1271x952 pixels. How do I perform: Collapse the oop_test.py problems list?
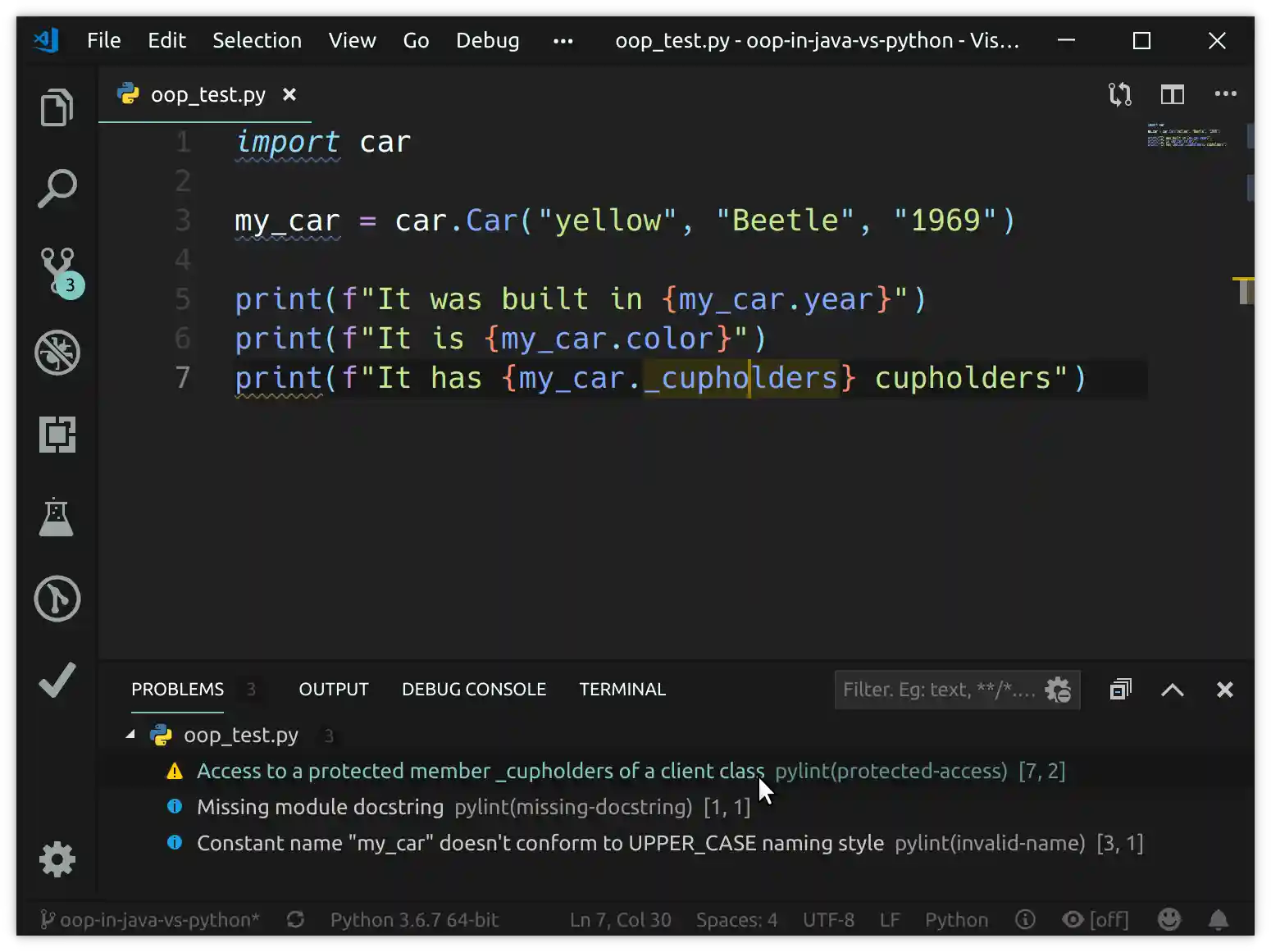pos(130,735)
